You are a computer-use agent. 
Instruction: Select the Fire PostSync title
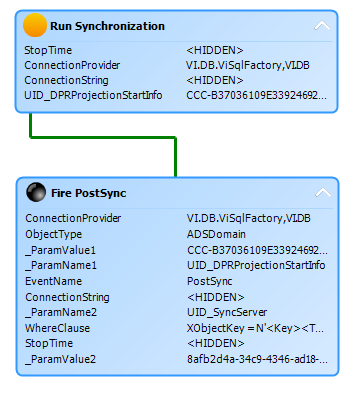[89, 193]
